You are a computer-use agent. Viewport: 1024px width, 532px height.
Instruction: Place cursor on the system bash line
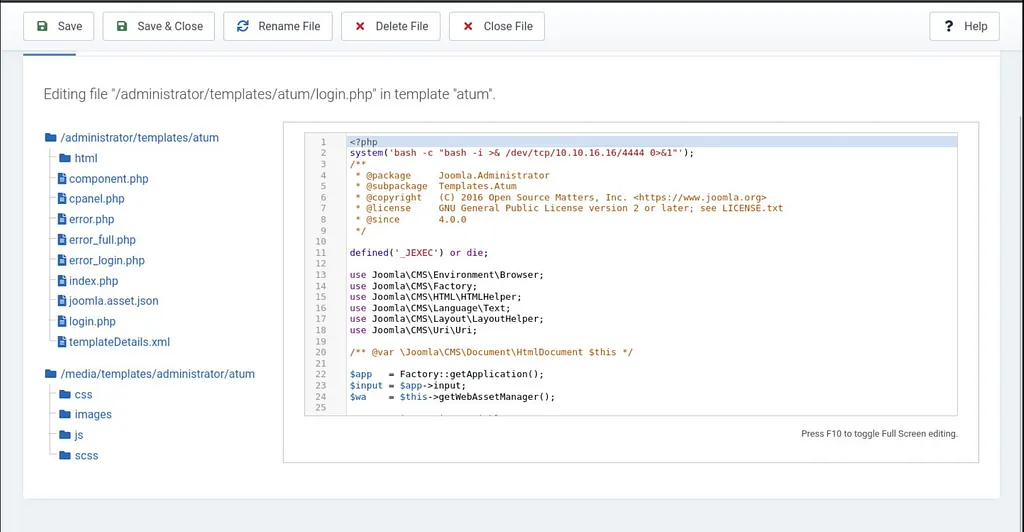(522, 153)
